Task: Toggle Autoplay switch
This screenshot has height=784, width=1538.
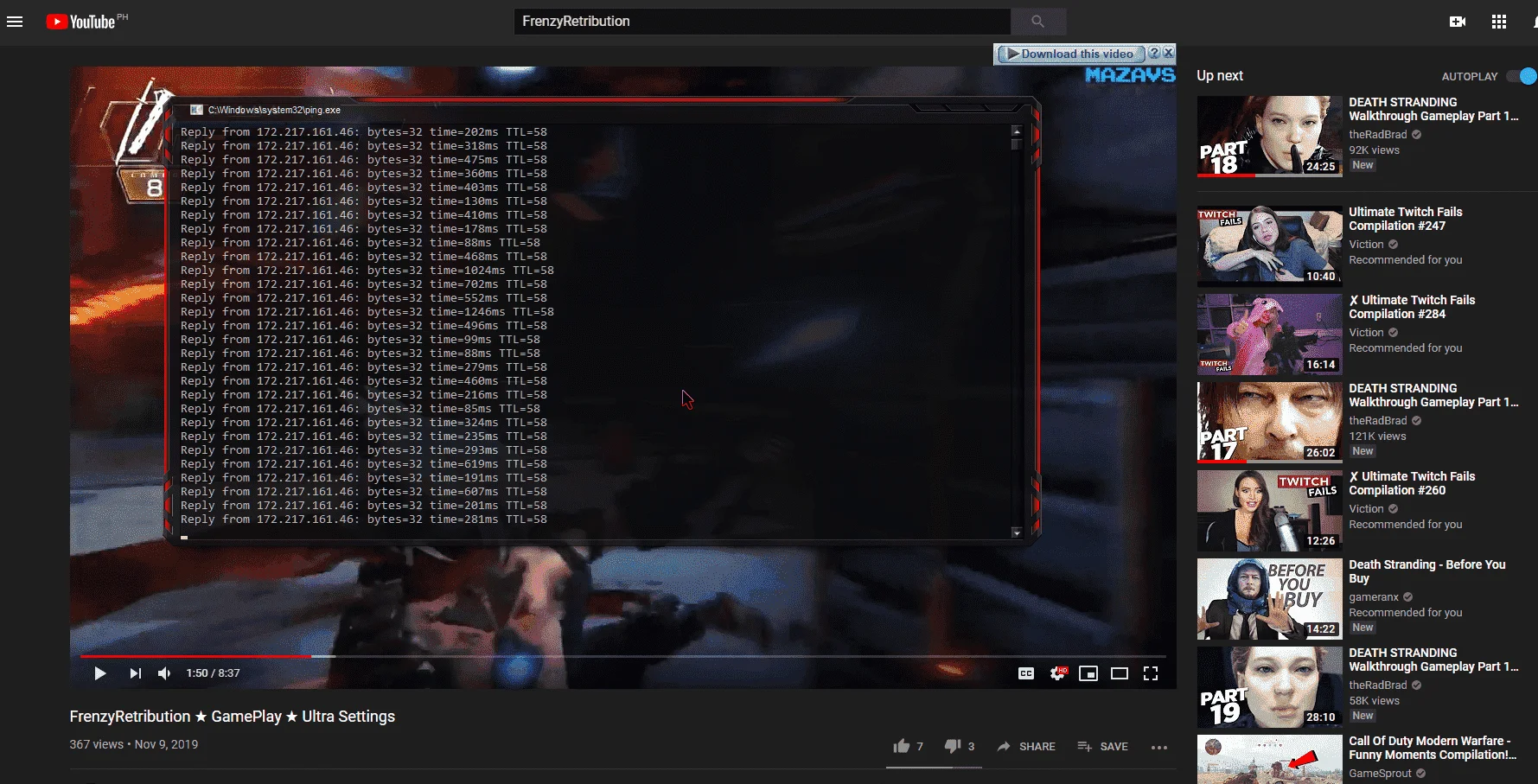Action: point(1522,76)
